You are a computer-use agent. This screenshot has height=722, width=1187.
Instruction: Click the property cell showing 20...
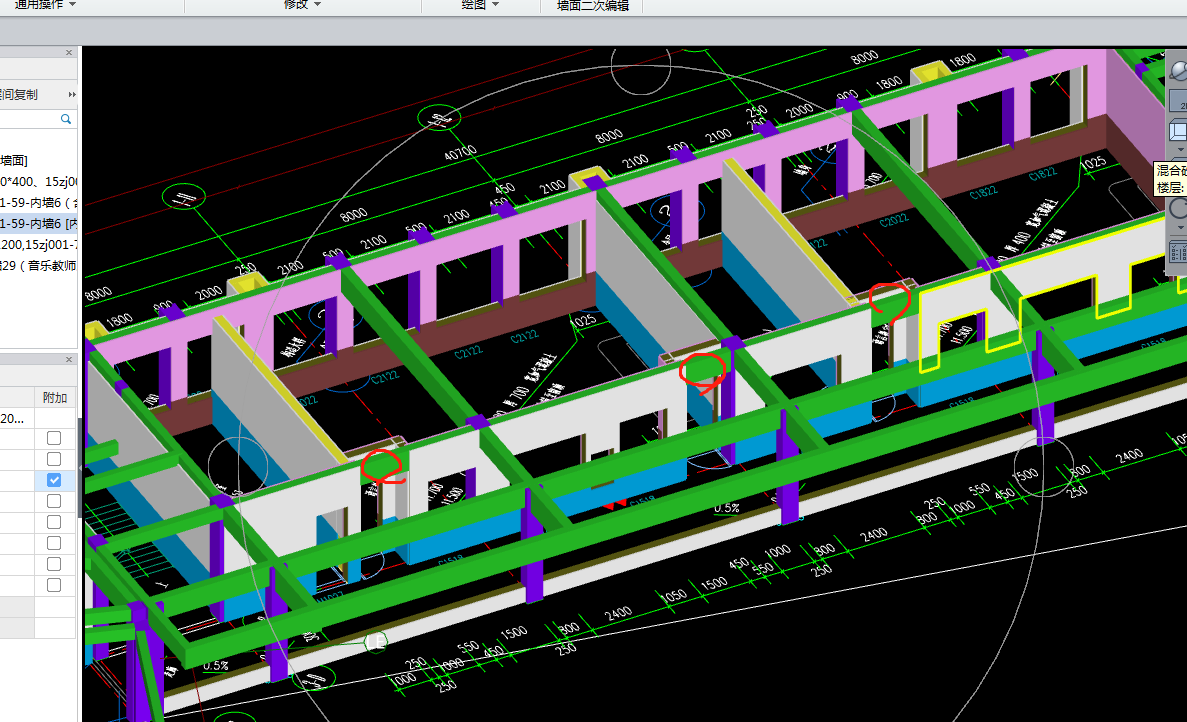tap(17, 418)
